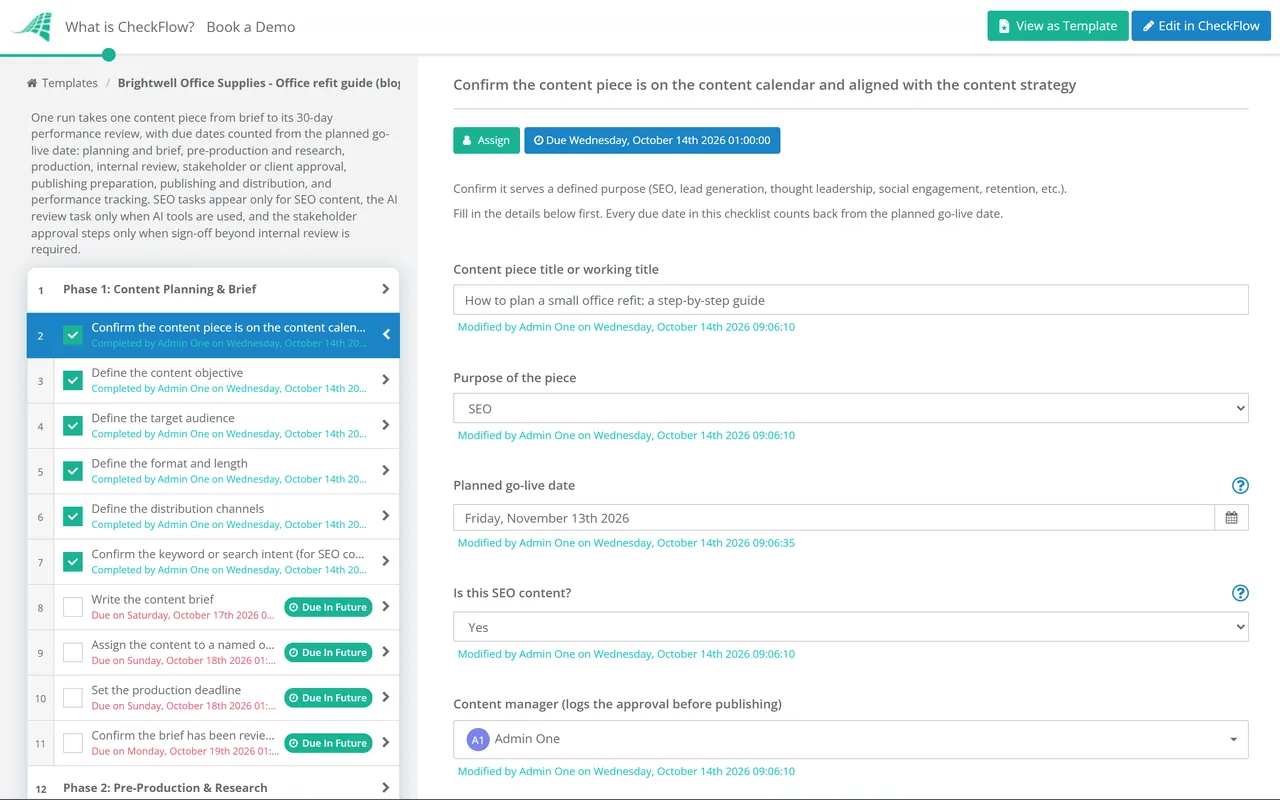Check Assign the content to a named owner task
The height and width of the screenshot is (800, 1280).
click(73, 652)
